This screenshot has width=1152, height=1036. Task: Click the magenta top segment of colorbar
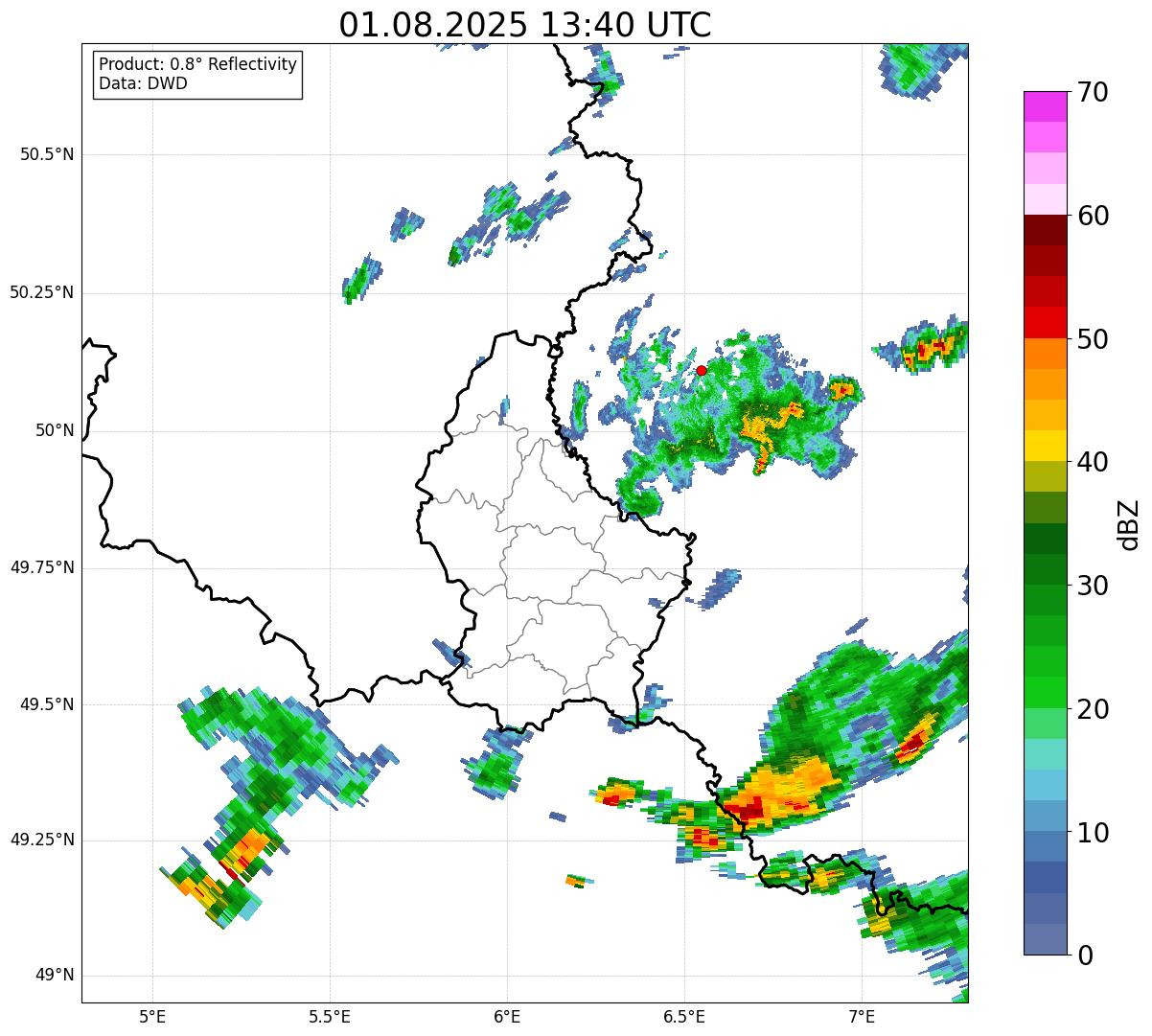pyautogui.click(x=1045, y=106)
